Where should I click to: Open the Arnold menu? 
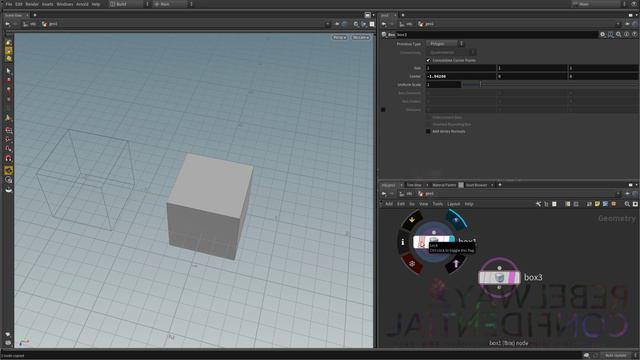point(82,4)
